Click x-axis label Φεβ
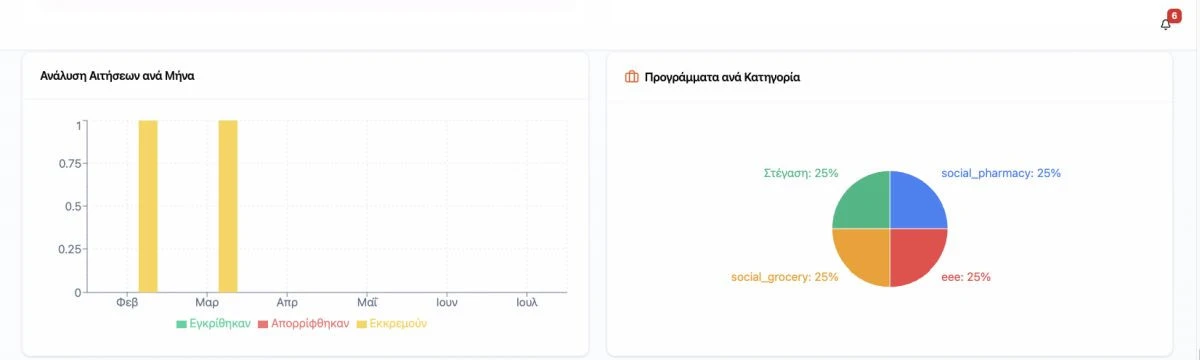Image resolution: width=1200 pixels, height=360 pixels. (x=127, y=302)
